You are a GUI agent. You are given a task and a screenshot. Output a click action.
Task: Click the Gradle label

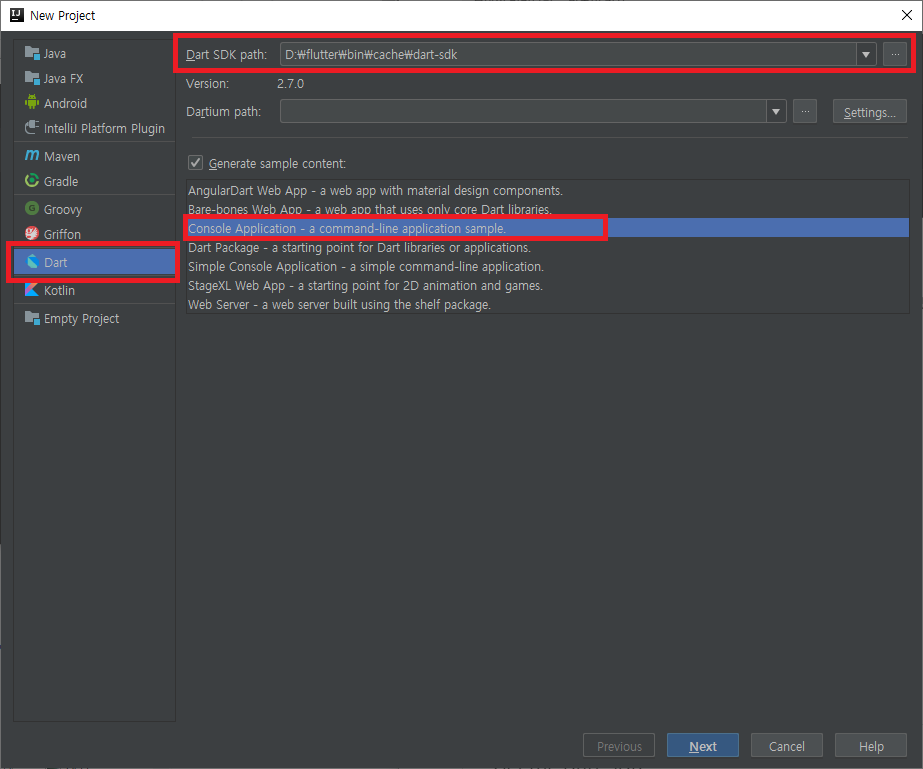[61, 181]
